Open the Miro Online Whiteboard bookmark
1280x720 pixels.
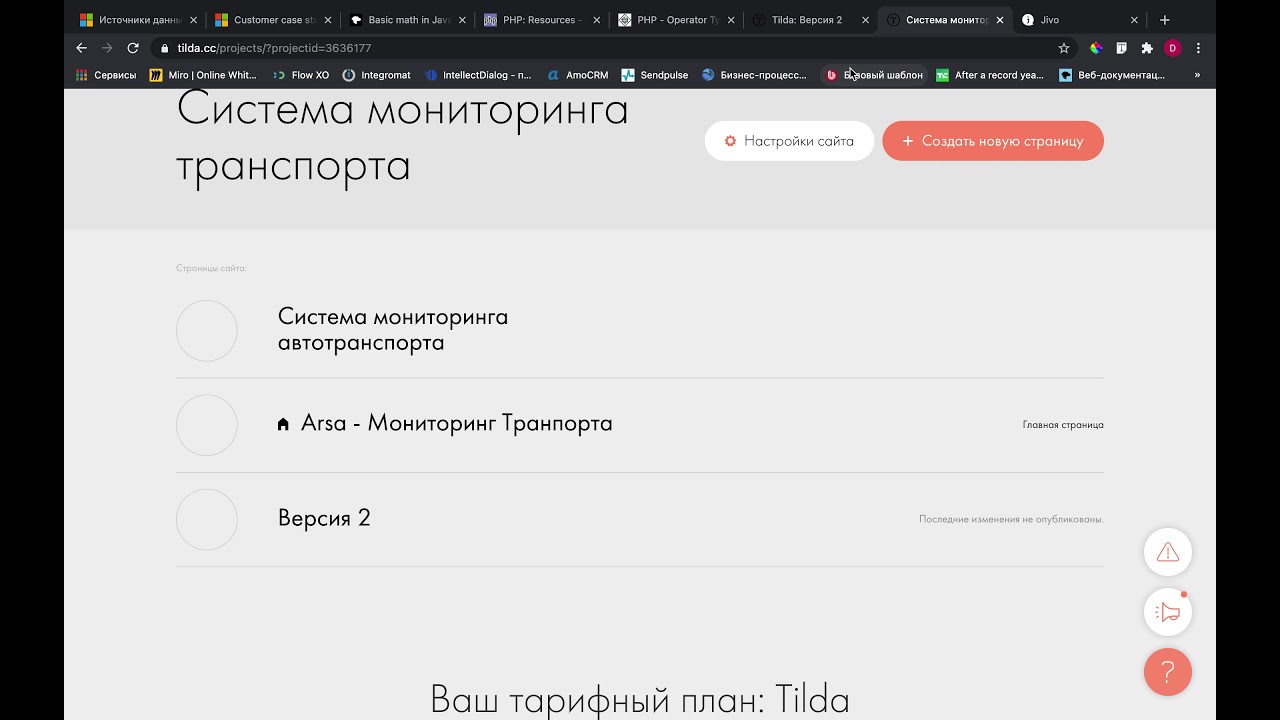(203, 75)
